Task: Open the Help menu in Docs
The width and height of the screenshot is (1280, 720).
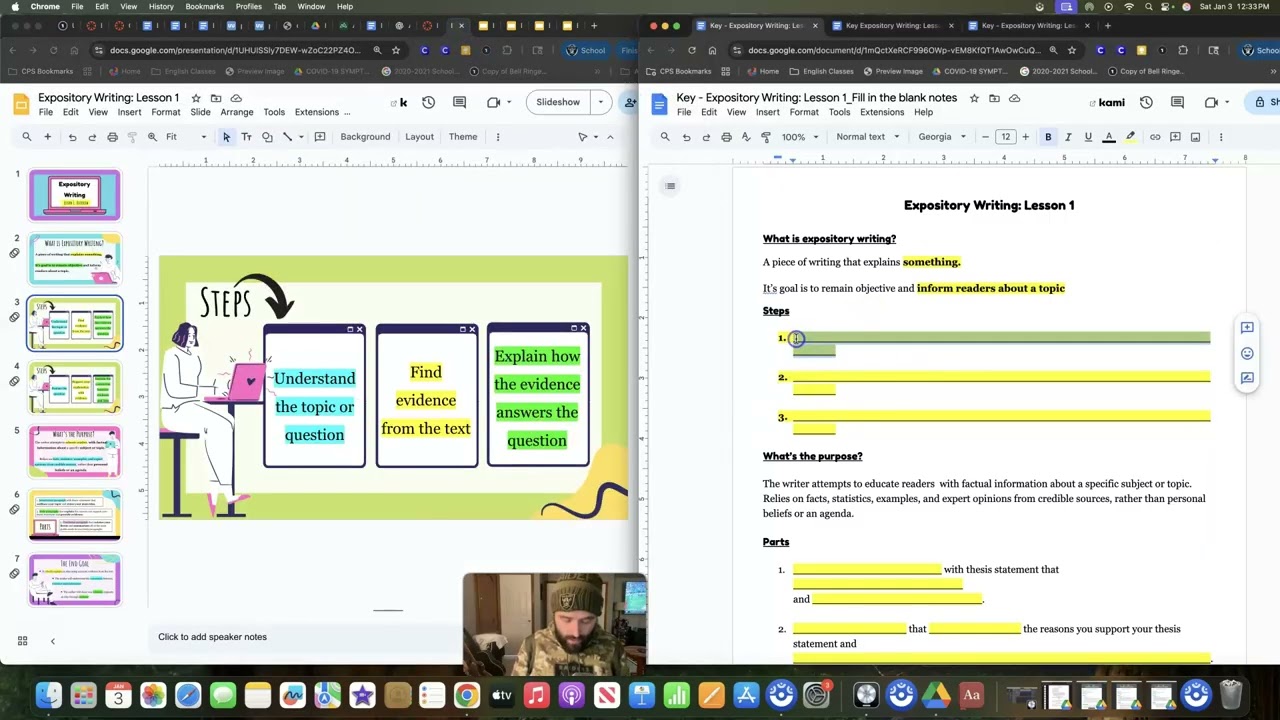Action: coord(923,112)
